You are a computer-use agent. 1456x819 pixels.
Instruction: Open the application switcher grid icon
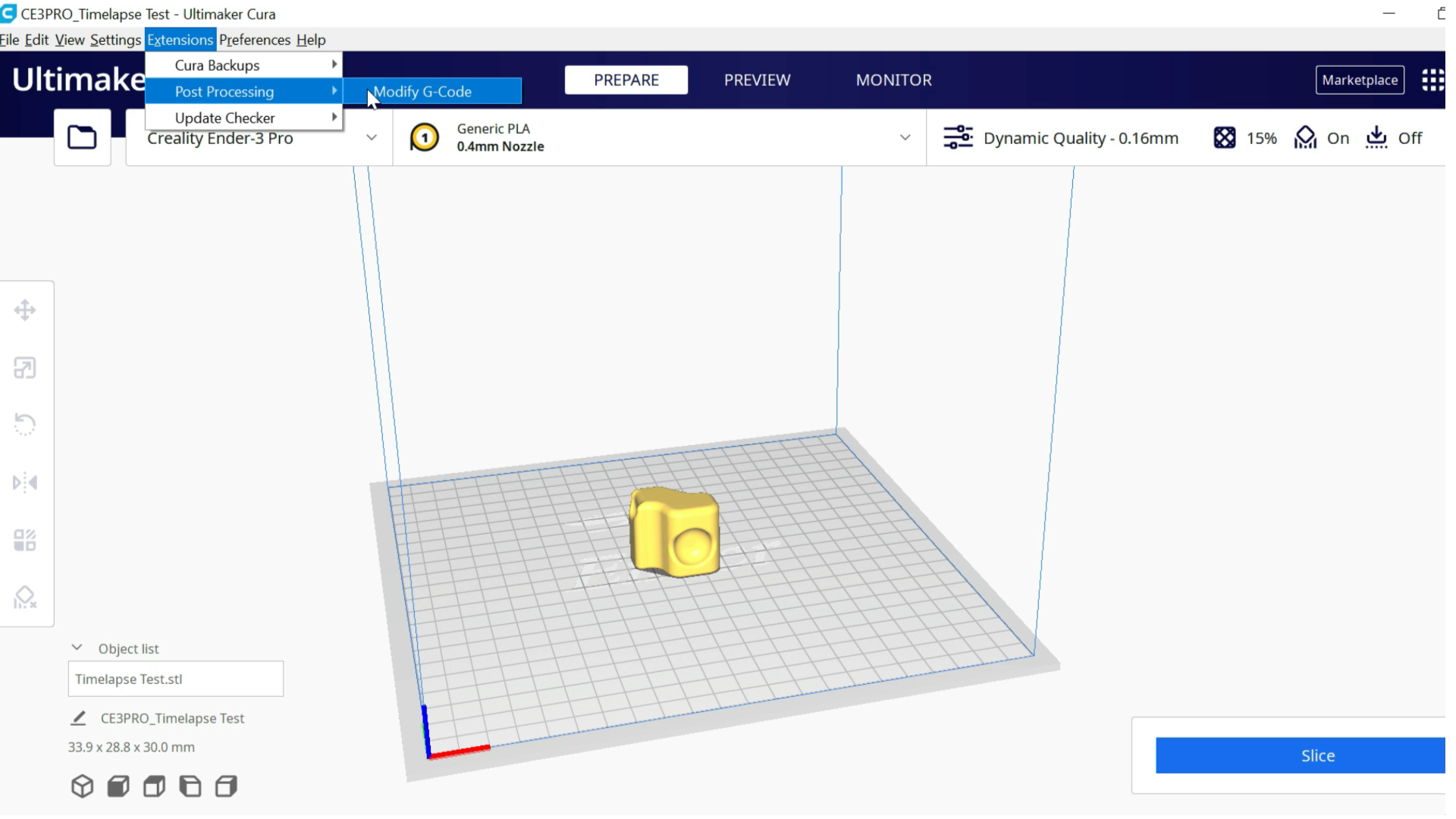click(1432, 80)
